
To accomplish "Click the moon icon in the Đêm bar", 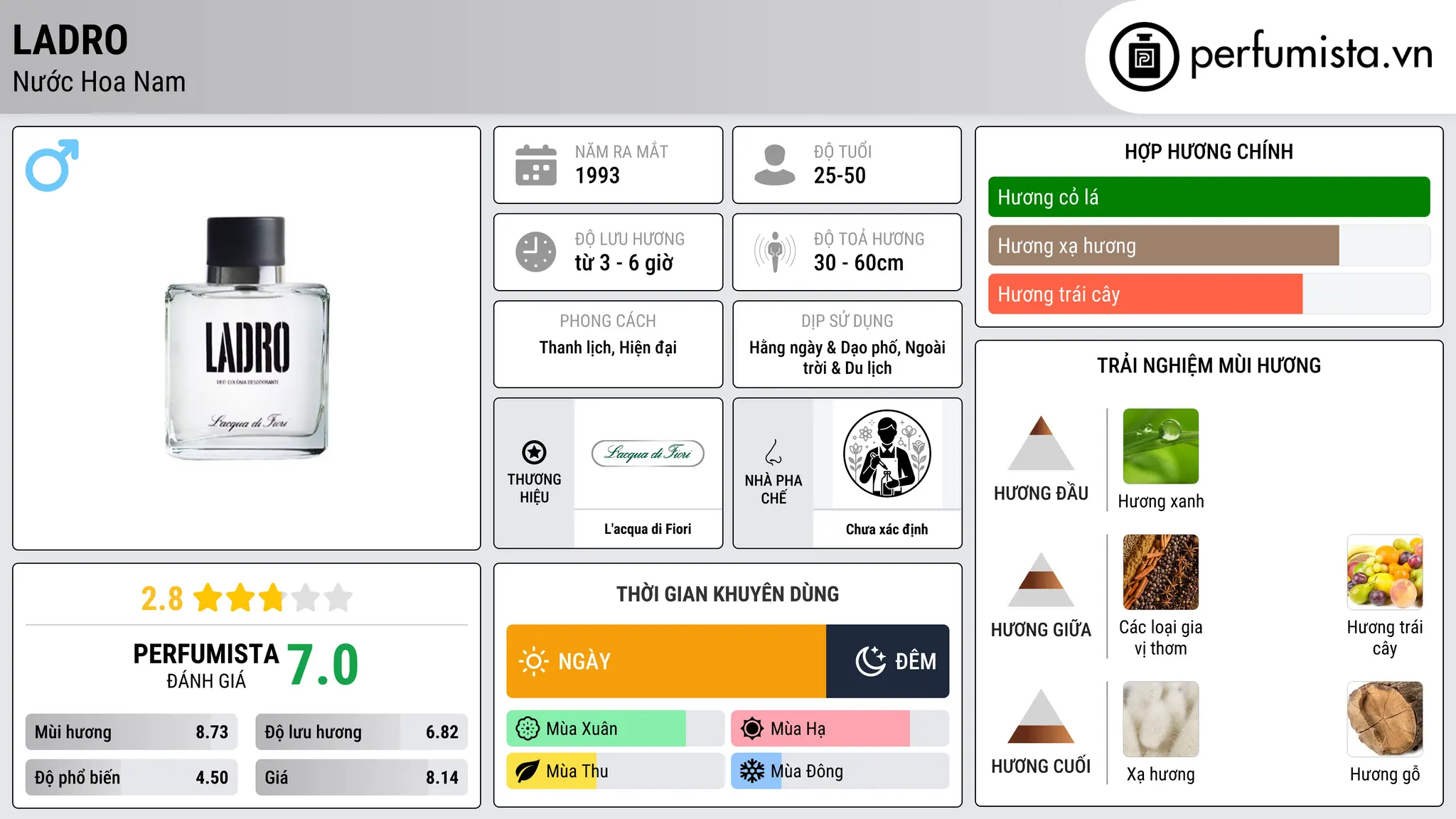I will click(870, 661).
